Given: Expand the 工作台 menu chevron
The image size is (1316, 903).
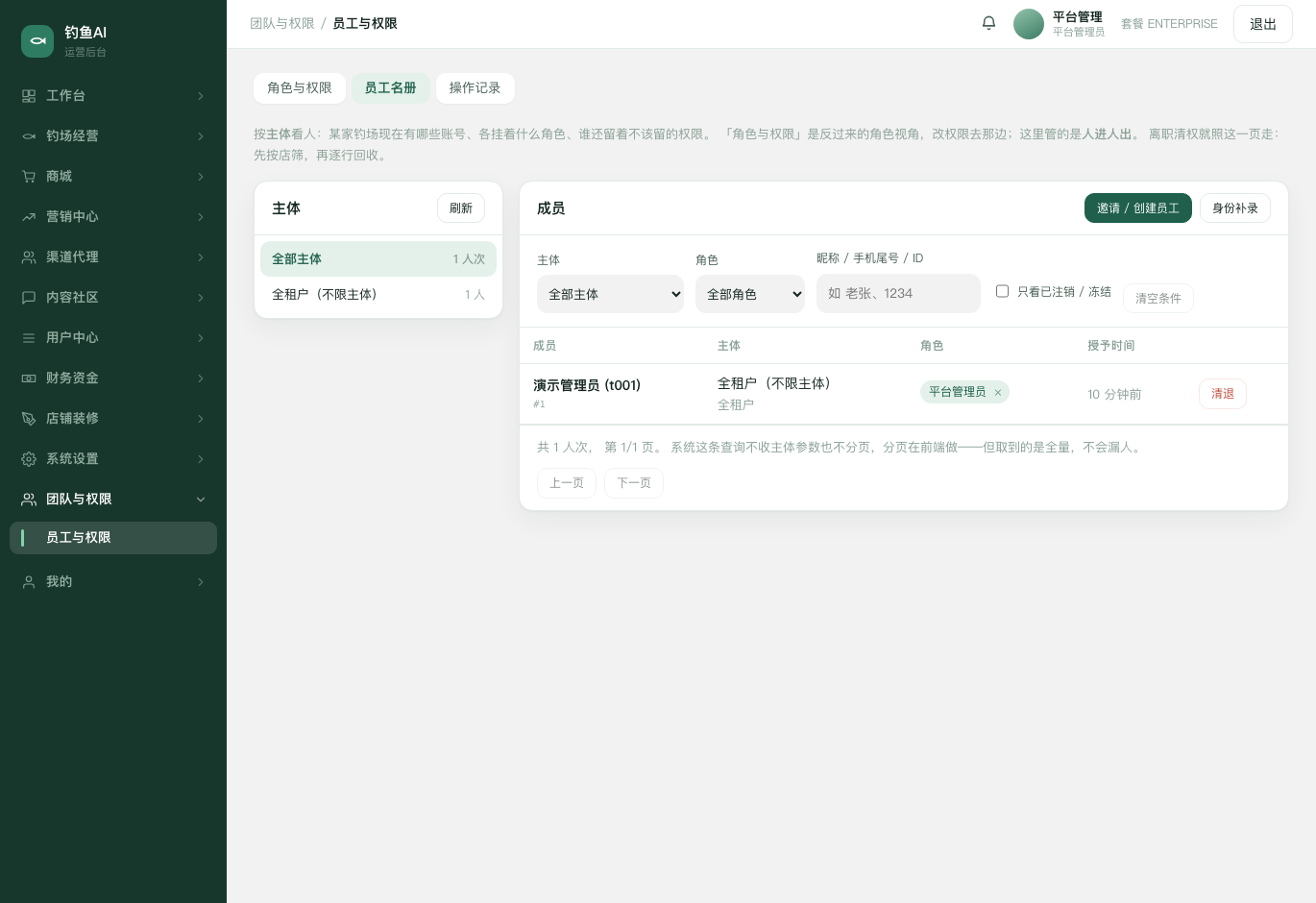Looking at the screenshot, I should coord(201,96).
